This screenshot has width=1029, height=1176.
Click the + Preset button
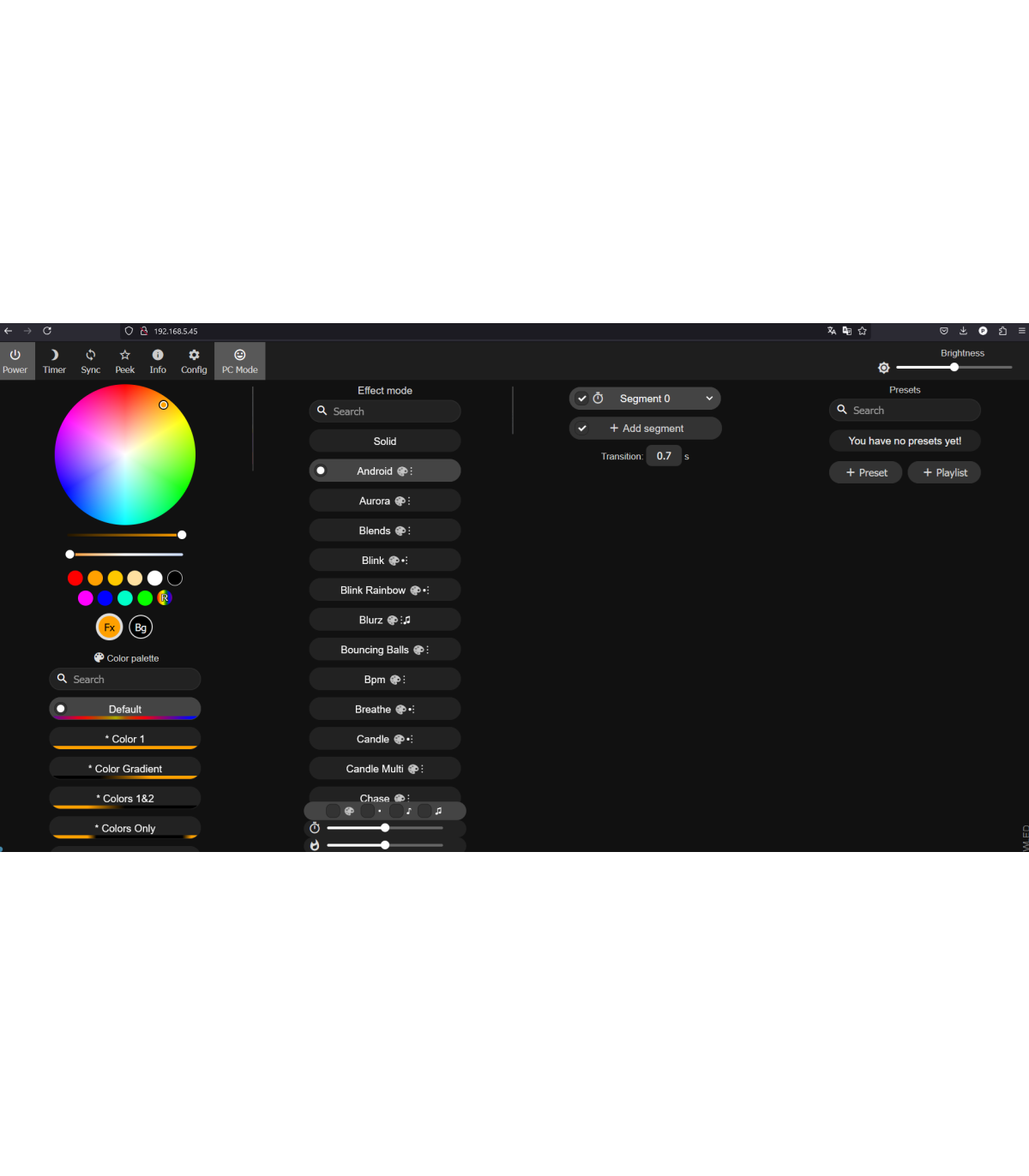point(866,473)
